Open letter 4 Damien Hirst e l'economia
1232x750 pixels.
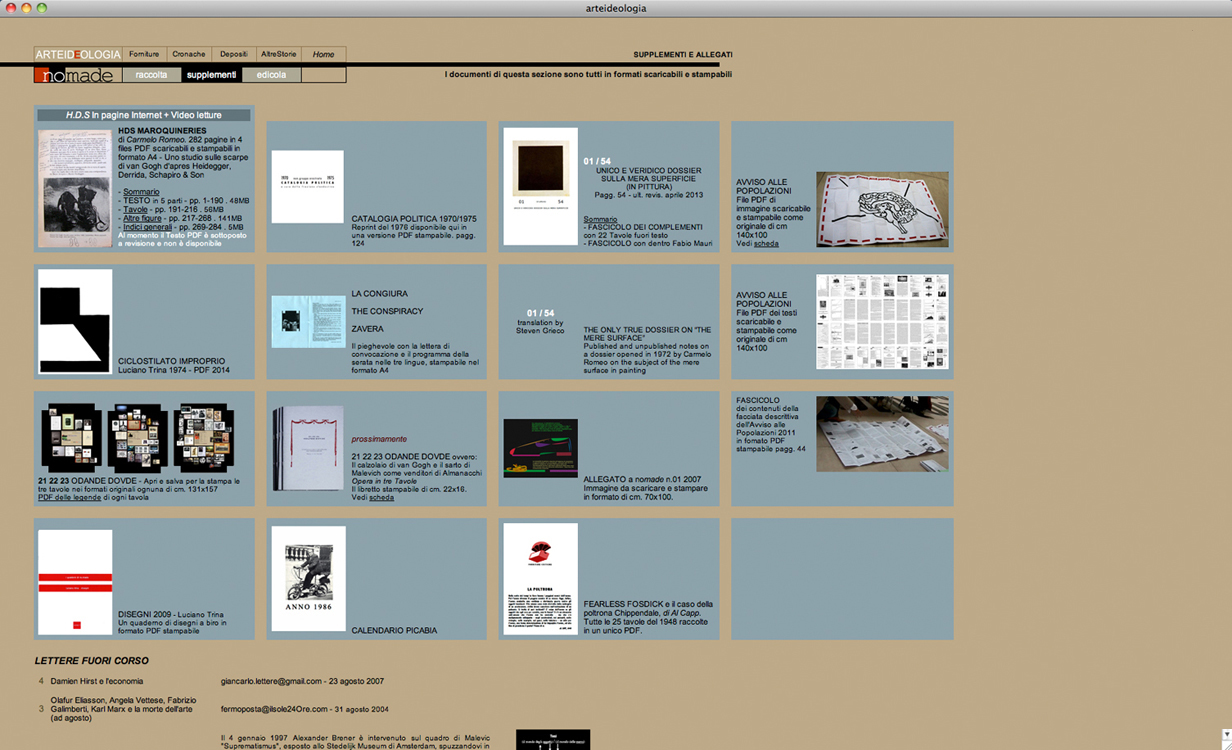coord(97,681)
